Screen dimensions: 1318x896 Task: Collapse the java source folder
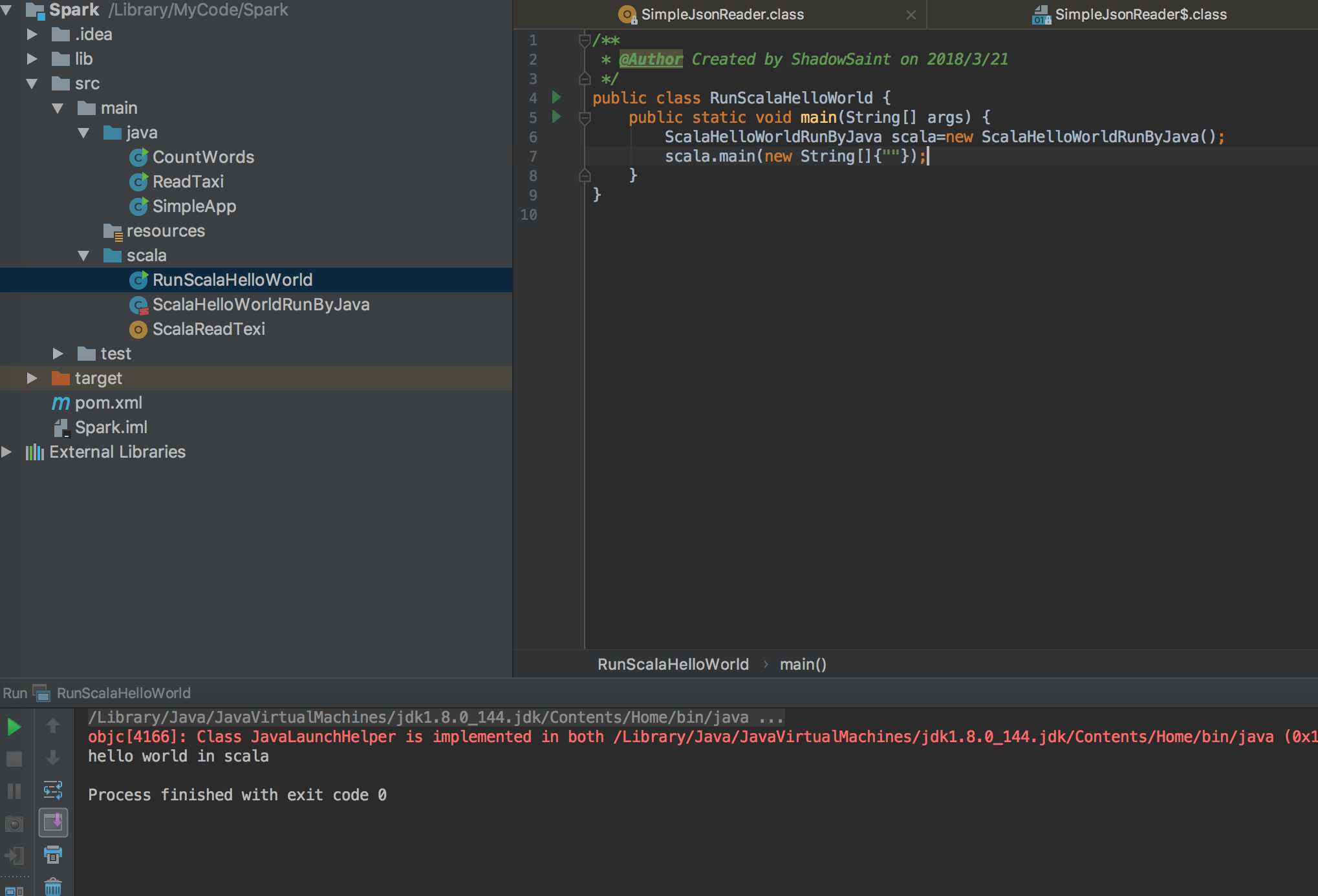[83, 133]
